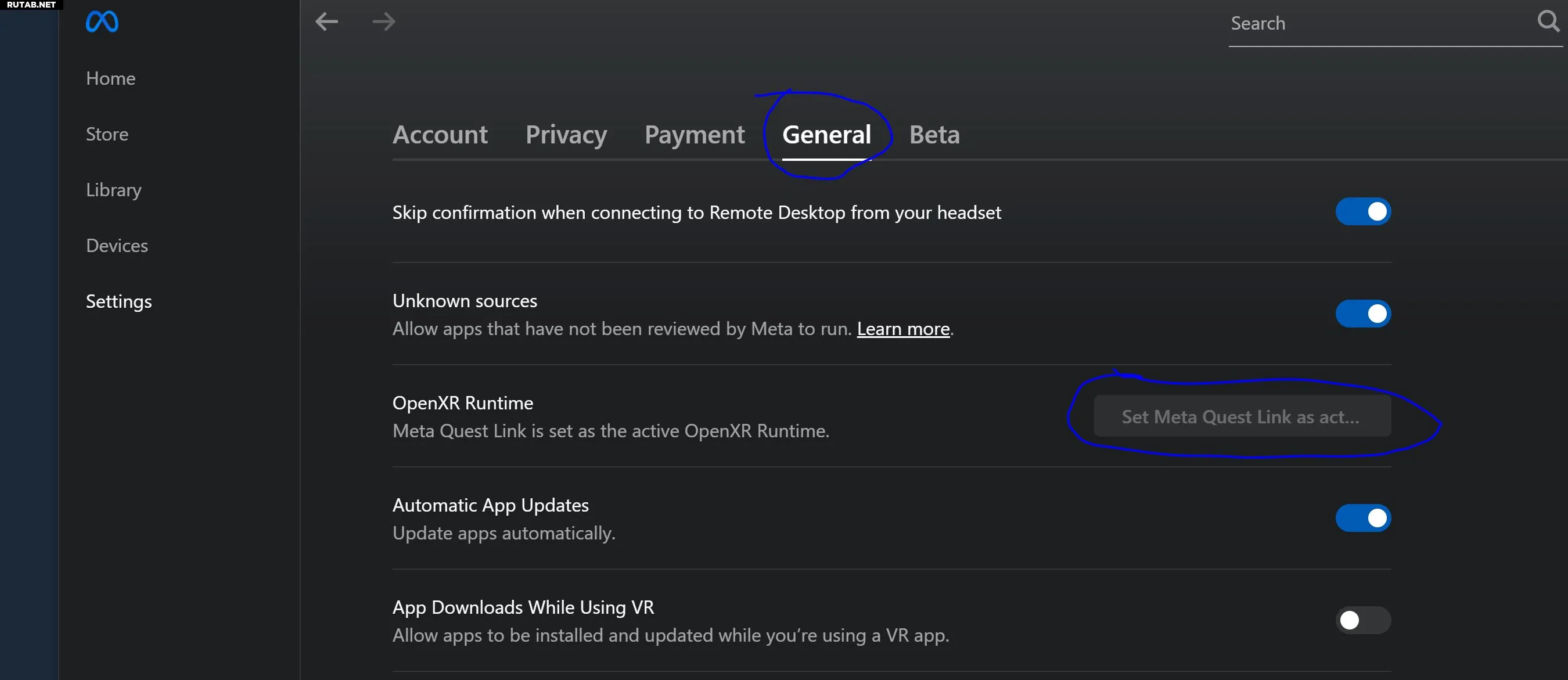
Task: Click the forward arrow icon
Action: 383,22
